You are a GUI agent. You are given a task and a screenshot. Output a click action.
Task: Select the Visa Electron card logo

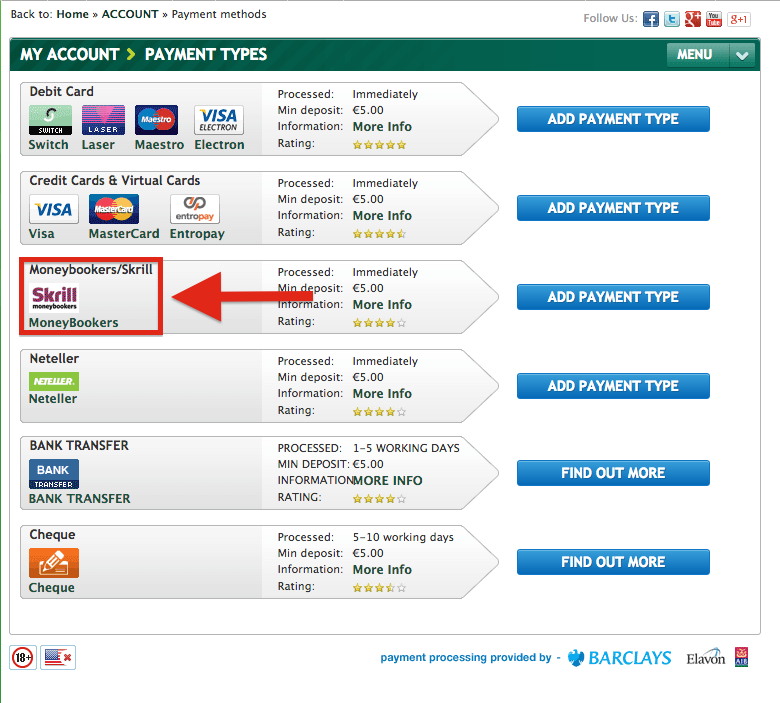(x=219, y=120)
